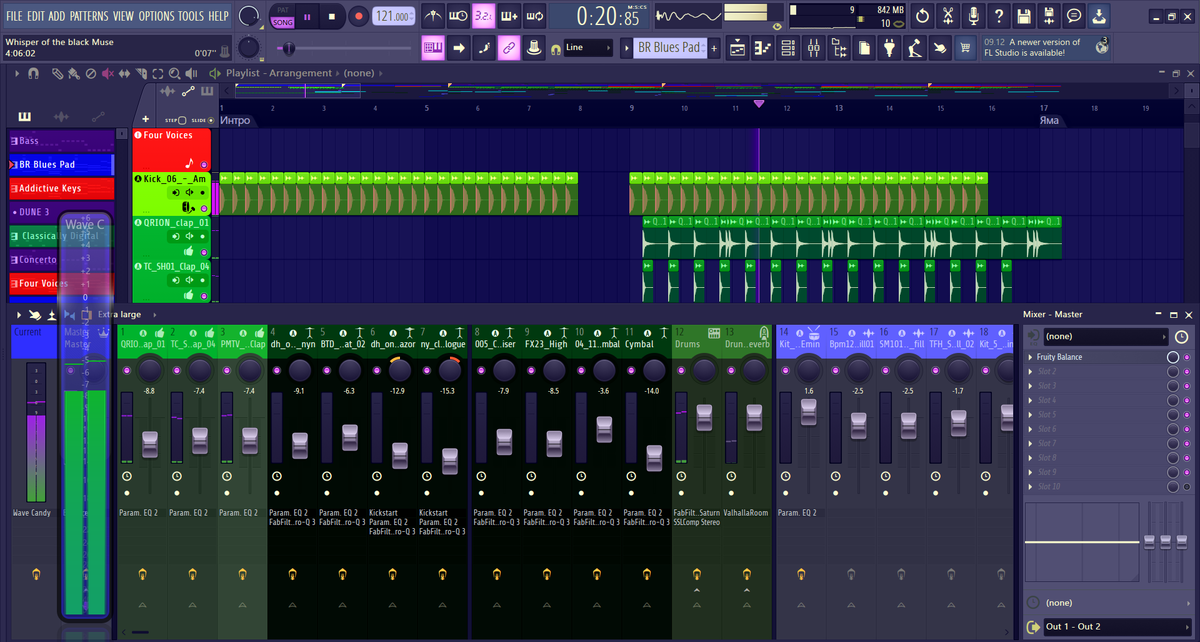Open the OPTIONS menu
Screen dimensions: 1200x642
(156, 16)
